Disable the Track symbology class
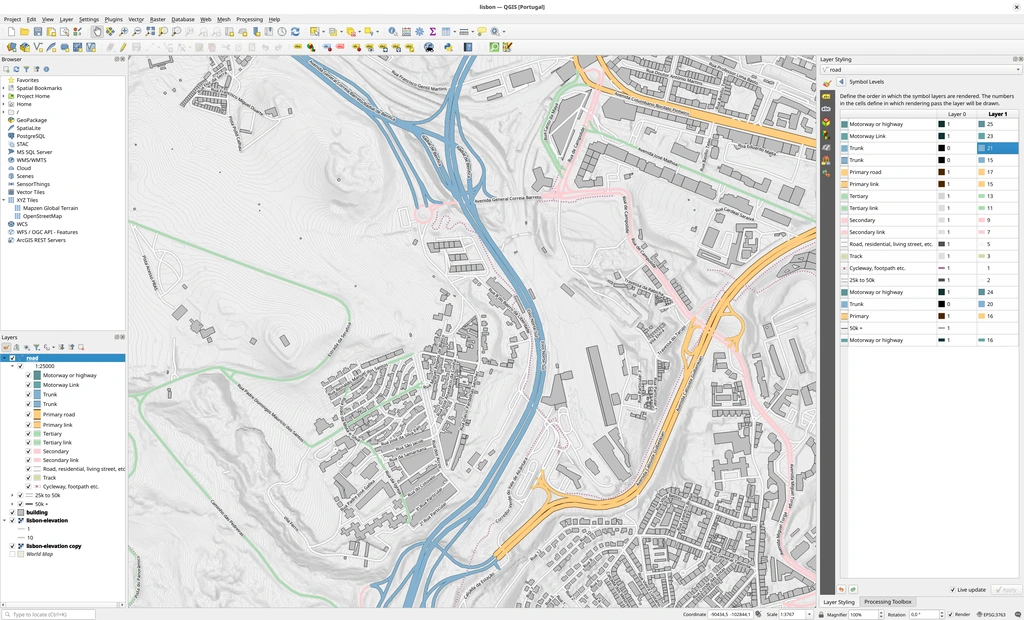Image resolution: width=1024 pixels, height=620 pixels. tap(29, 478)
